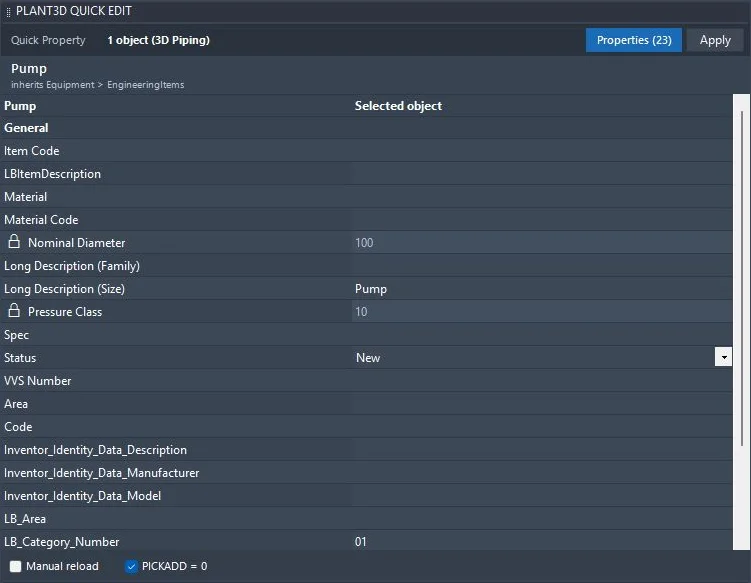This screenshot has height=583, width=751.
Task: Click the VVS Number value field
Action: (542, 381)
